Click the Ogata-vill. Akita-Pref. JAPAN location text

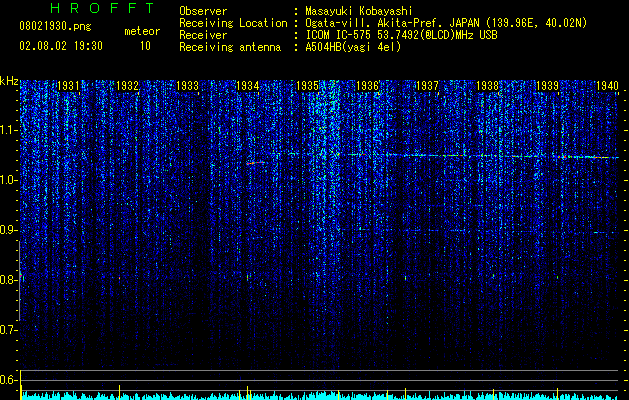(x=446, y=23)
